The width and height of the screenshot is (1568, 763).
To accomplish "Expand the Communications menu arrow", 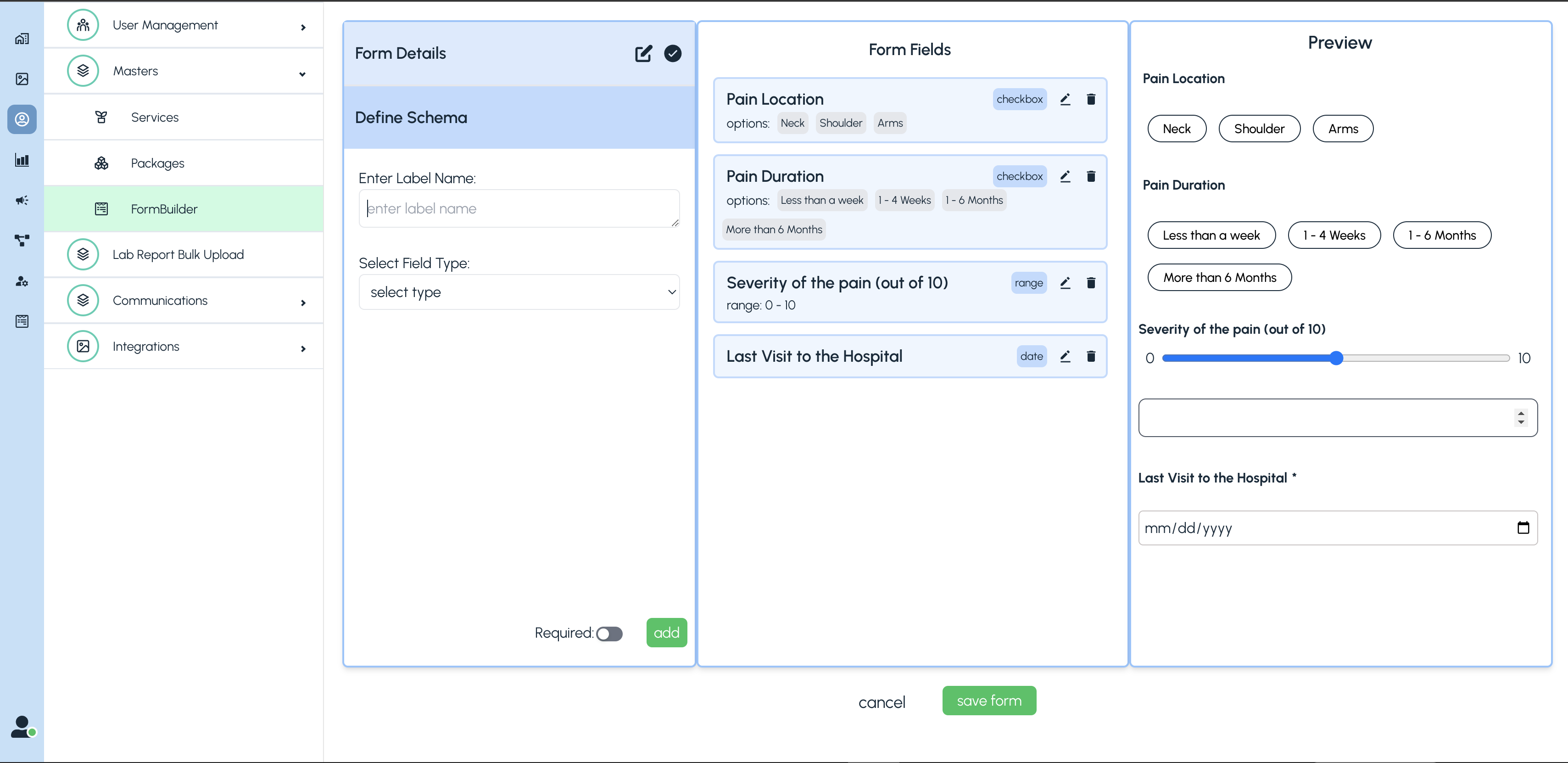I will click(x=303, y=303).
